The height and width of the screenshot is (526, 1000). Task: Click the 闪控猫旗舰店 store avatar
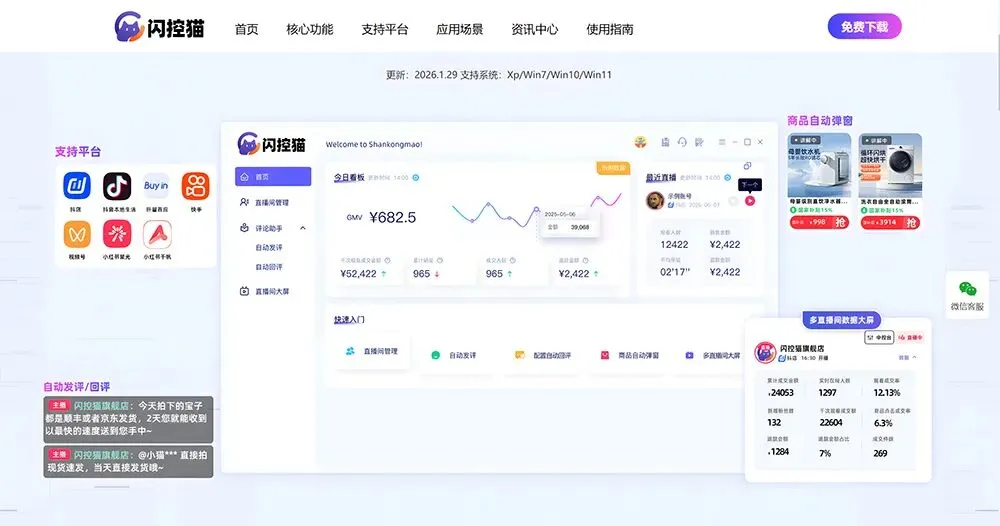pos(765,353)
